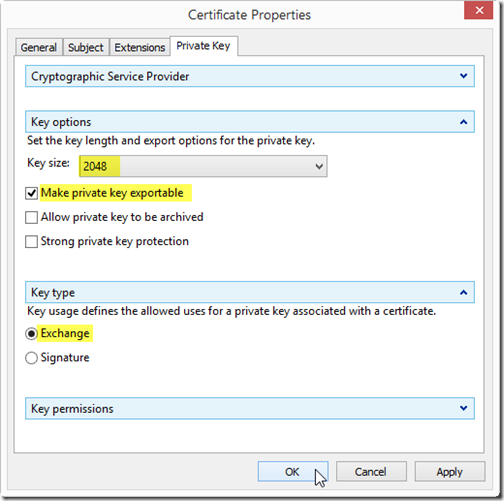Click the Key options section header
This screenshot has height=501, width=504.
pos(250,122)
